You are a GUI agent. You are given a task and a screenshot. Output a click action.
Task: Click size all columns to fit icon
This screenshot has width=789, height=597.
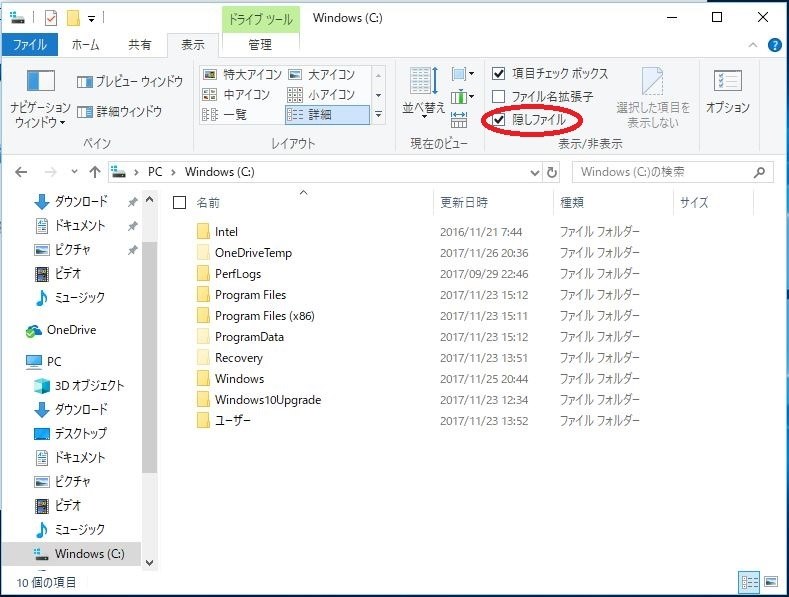pos(459,119)
